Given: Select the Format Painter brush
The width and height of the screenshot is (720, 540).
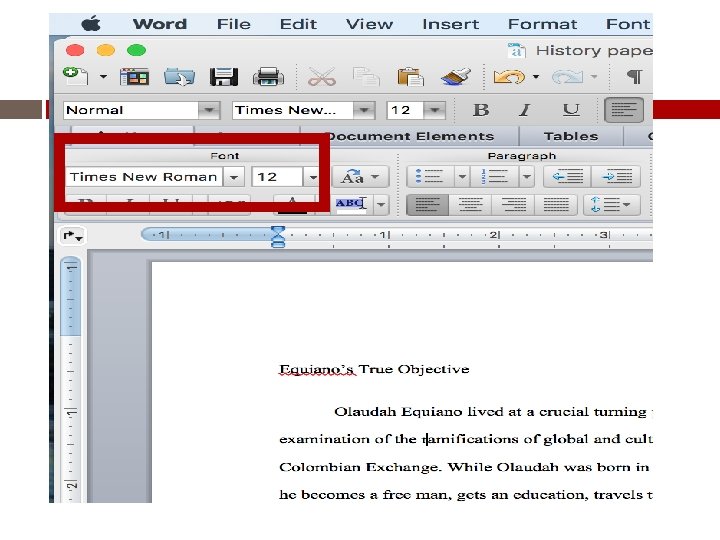Looking at the screenshot, I should 456,77.
